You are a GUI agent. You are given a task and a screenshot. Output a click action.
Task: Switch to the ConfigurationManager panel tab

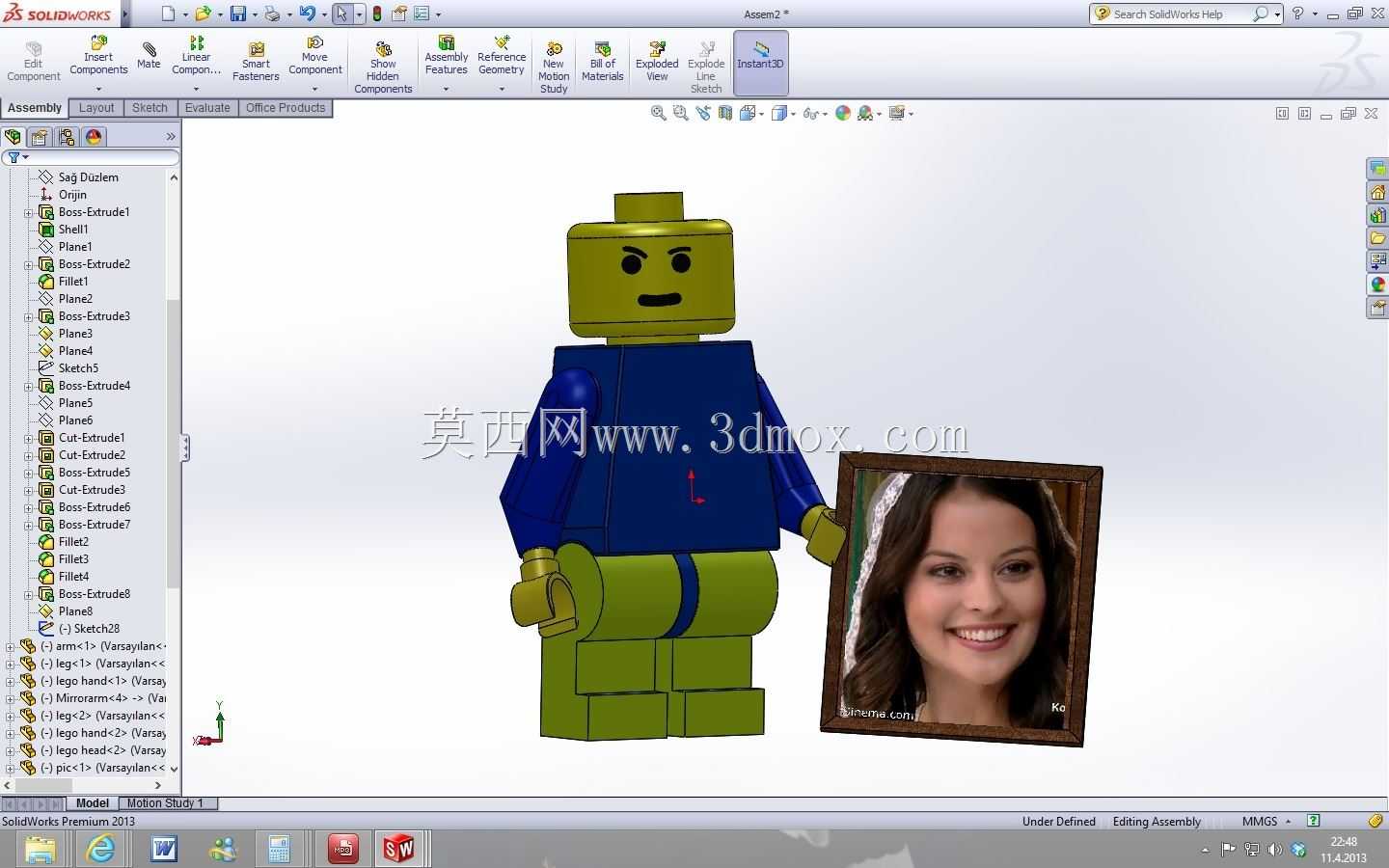(67, 137)
